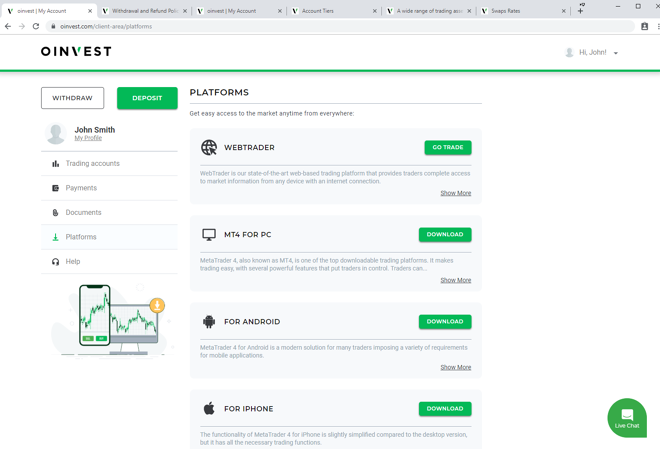This screenshot has height=449, width=660.
Task: Click Go Trade for WebTrader
Action: [448, 147]
